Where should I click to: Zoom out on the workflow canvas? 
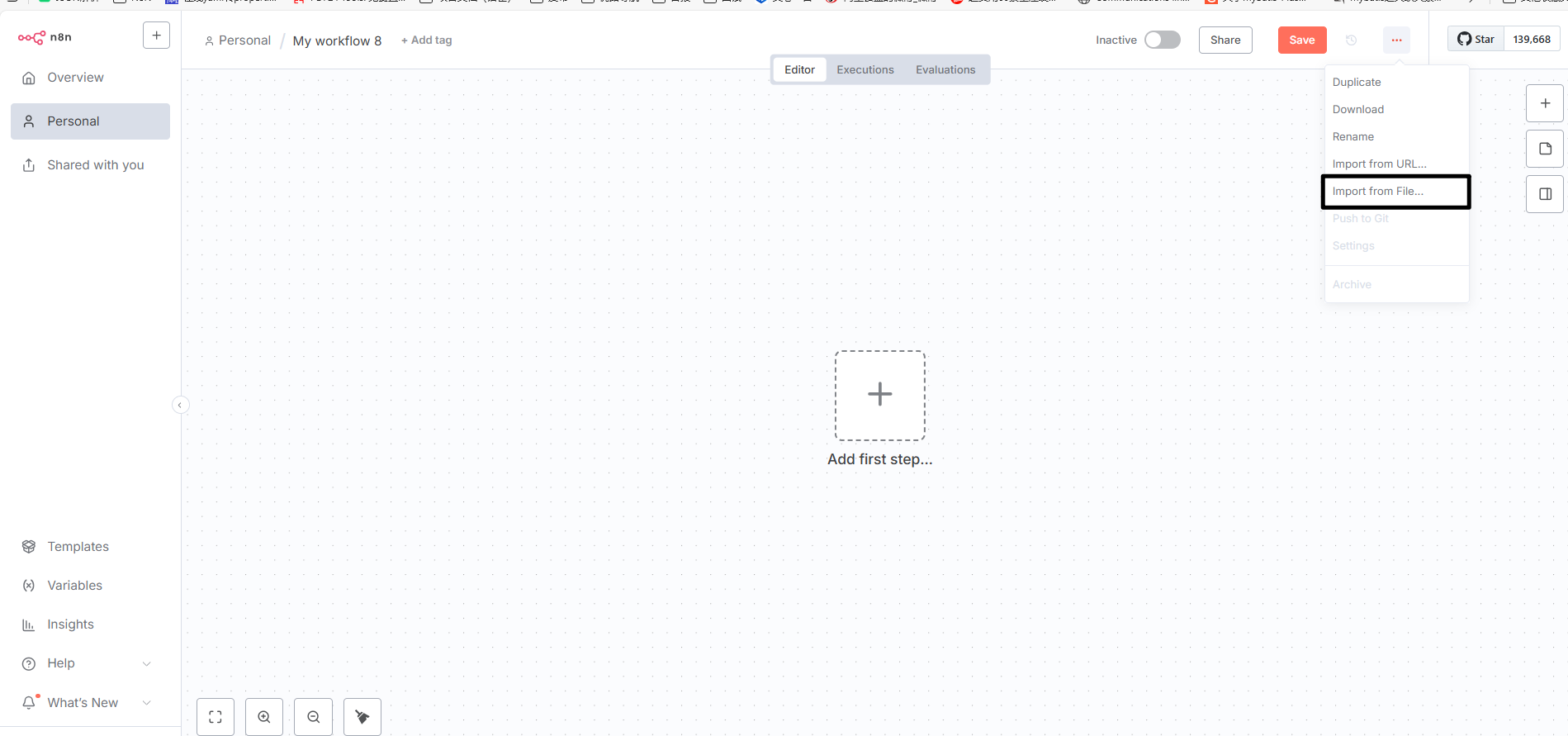click(x=314, y=717)
